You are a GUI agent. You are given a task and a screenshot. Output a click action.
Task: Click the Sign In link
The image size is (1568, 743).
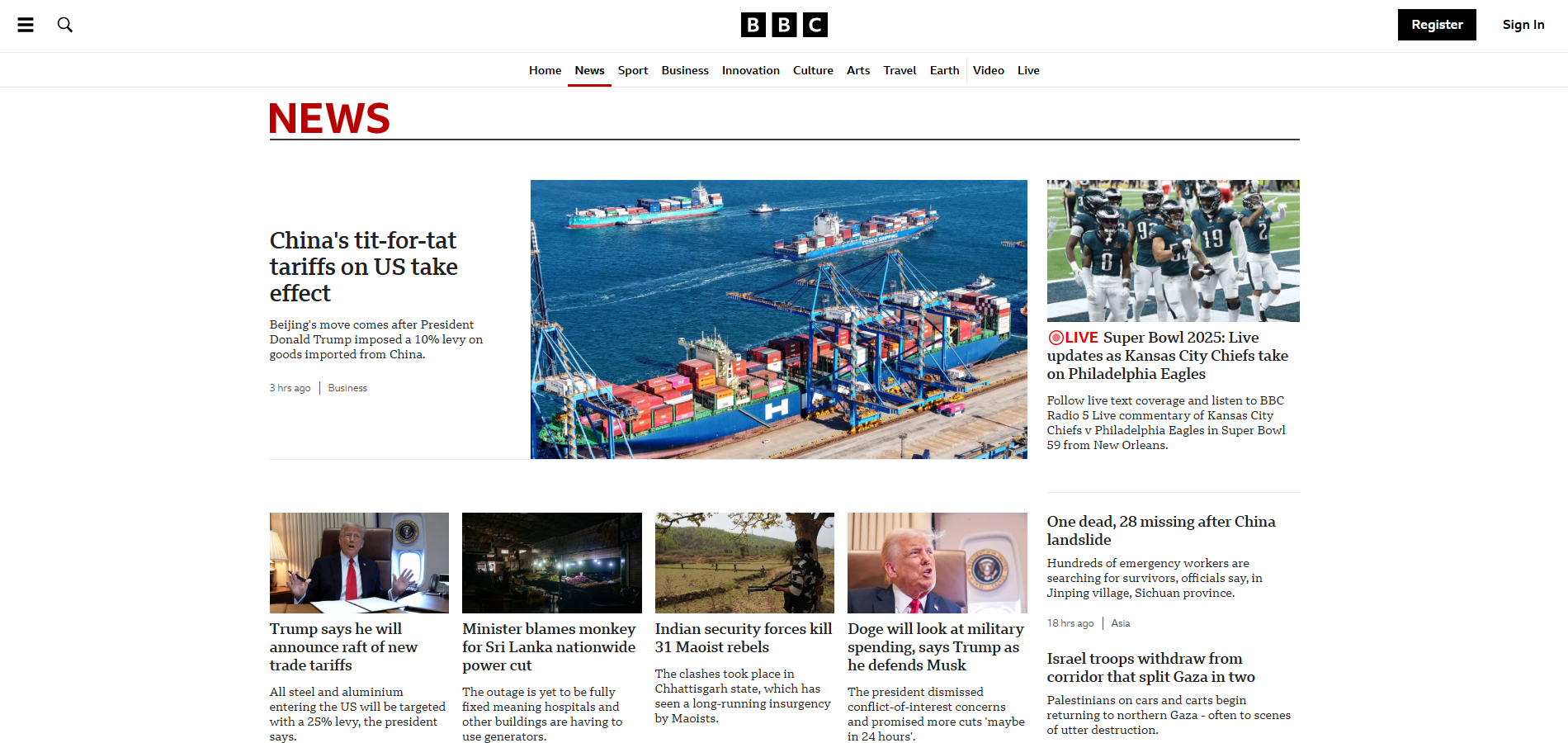pos(1523,25)
